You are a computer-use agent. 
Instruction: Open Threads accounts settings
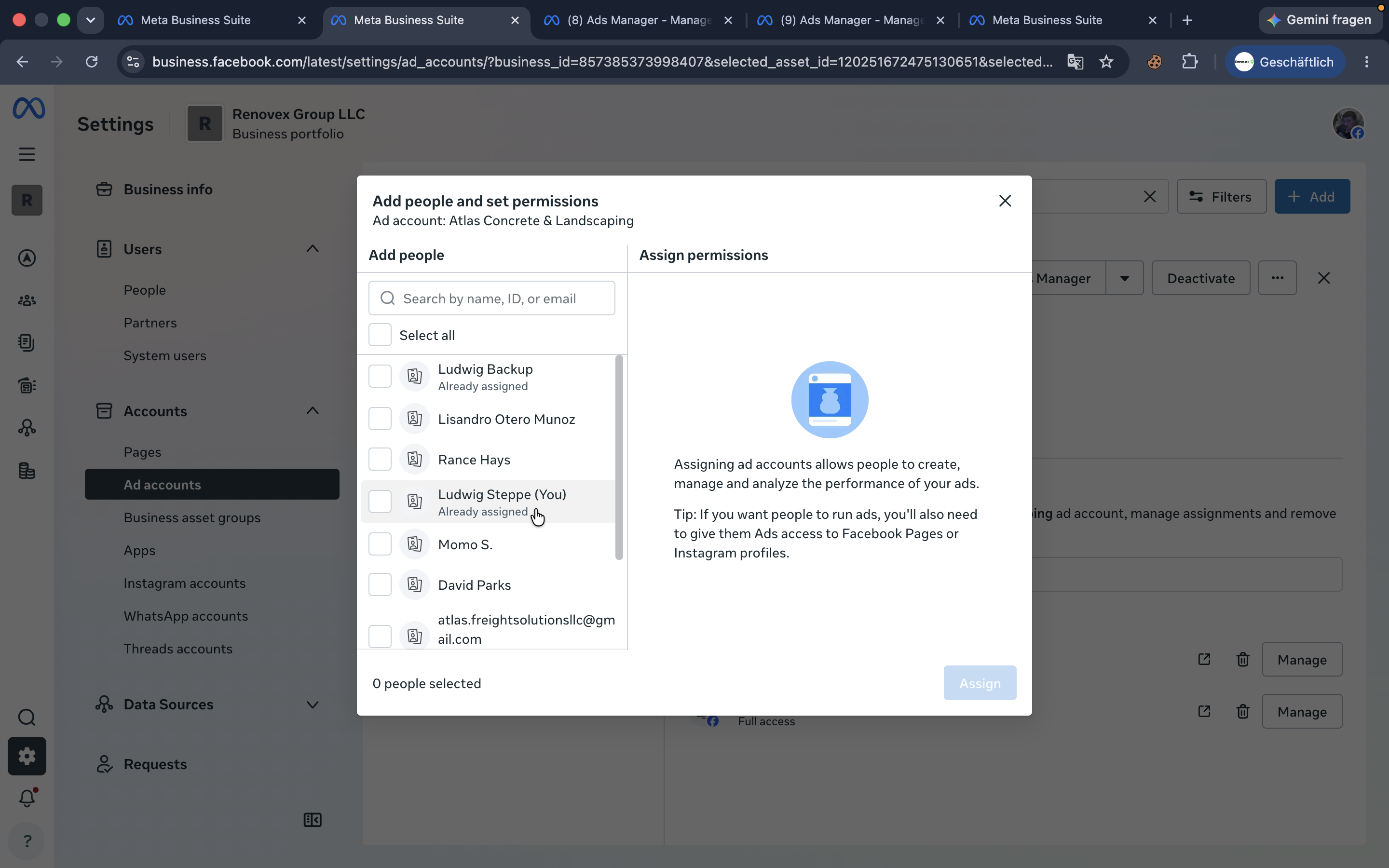178,648
